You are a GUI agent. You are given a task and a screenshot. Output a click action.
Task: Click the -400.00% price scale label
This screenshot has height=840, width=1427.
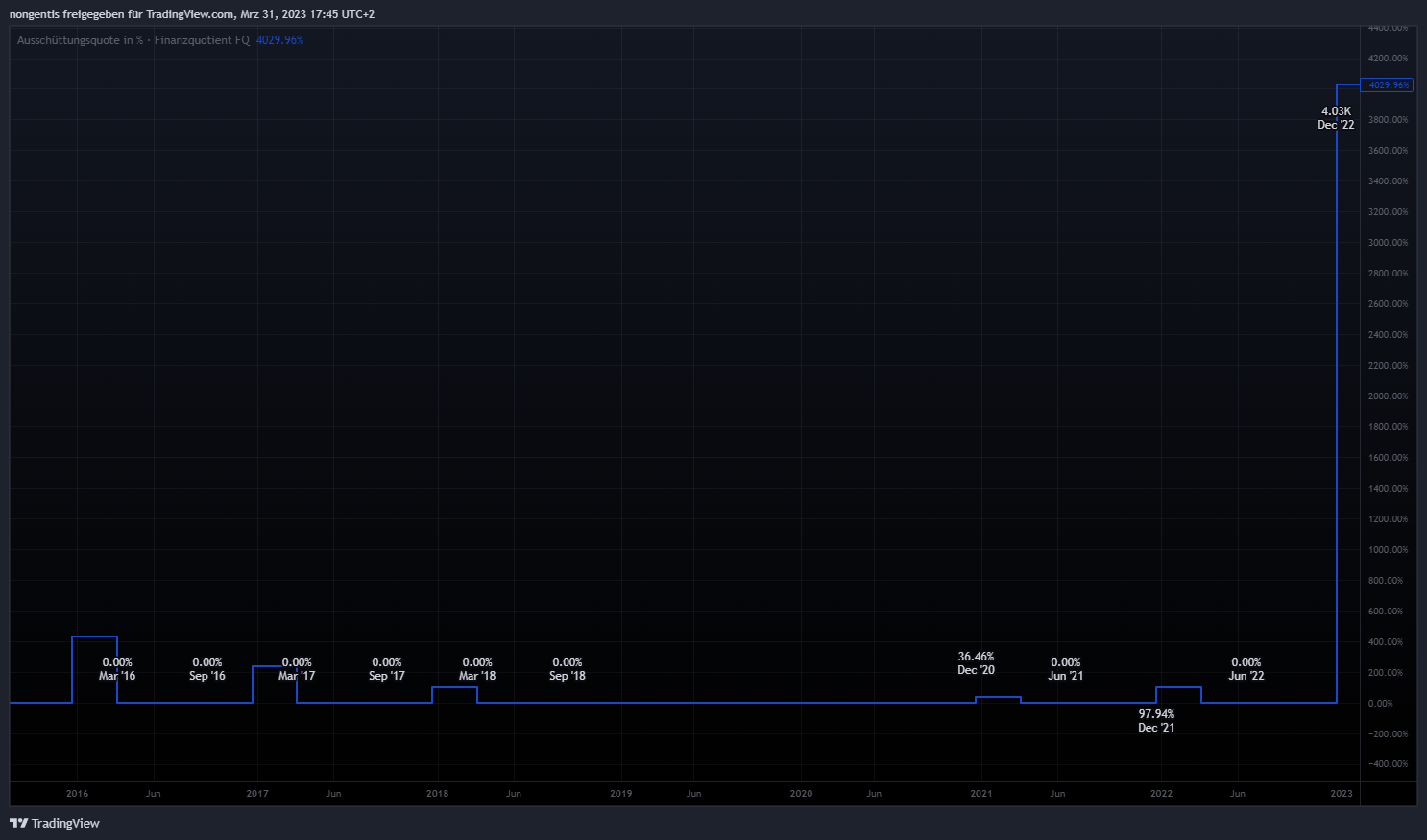tap(1388, 764)
